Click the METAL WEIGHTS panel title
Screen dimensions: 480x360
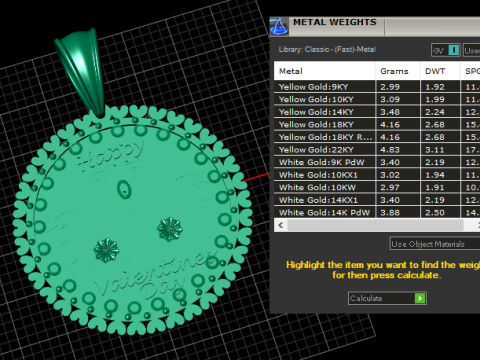tap(335, 22)
